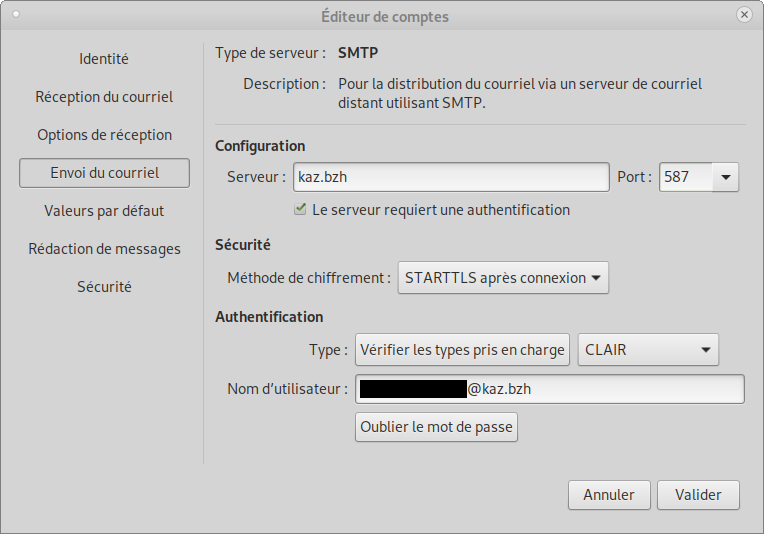
Task: Click Vérifier les types pris en charge
Action: pyautogui.click(x=462, y=350)
